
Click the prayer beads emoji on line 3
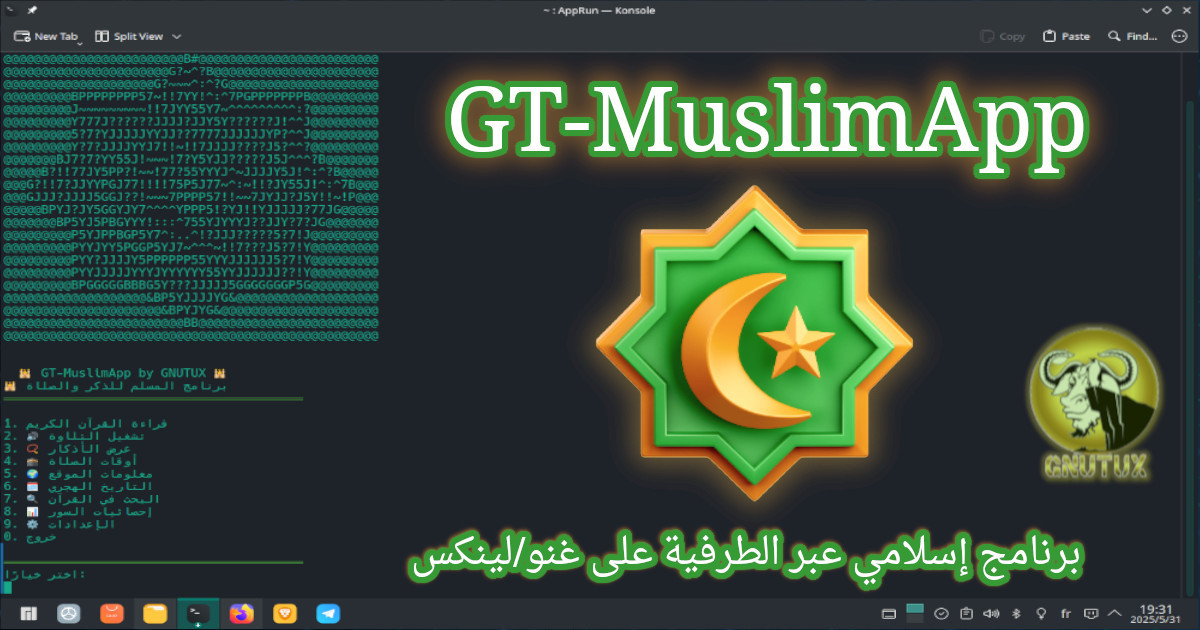tap(32, 449)
